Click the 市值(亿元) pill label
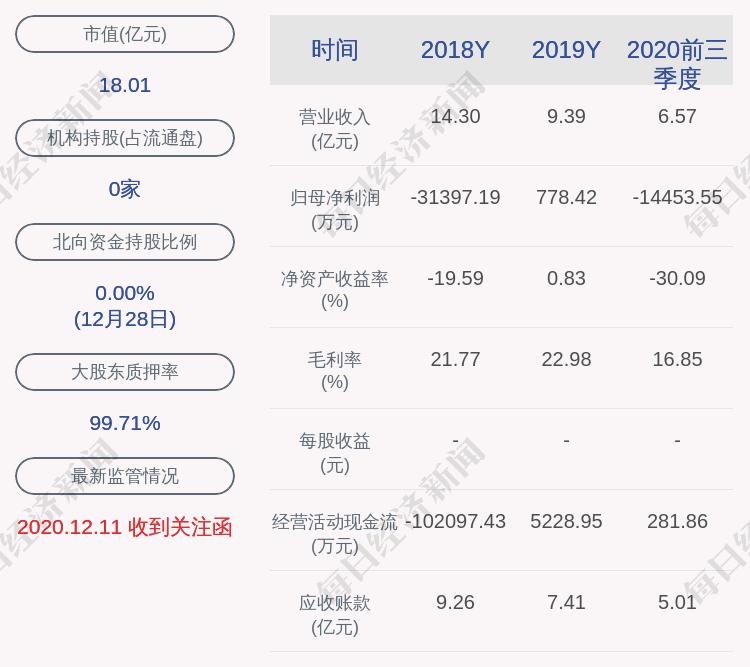This screenshot has height=667, width=750. coord(125,34)
